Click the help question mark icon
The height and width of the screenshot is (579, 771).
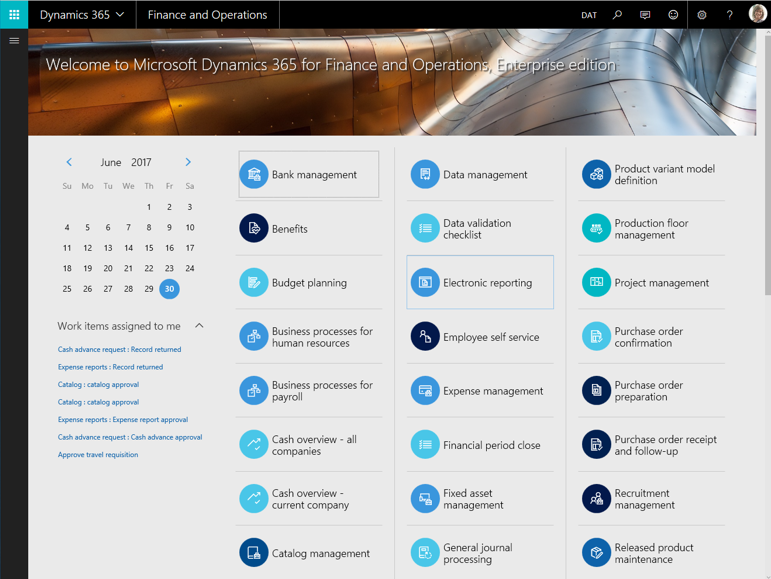click(730, 15)
